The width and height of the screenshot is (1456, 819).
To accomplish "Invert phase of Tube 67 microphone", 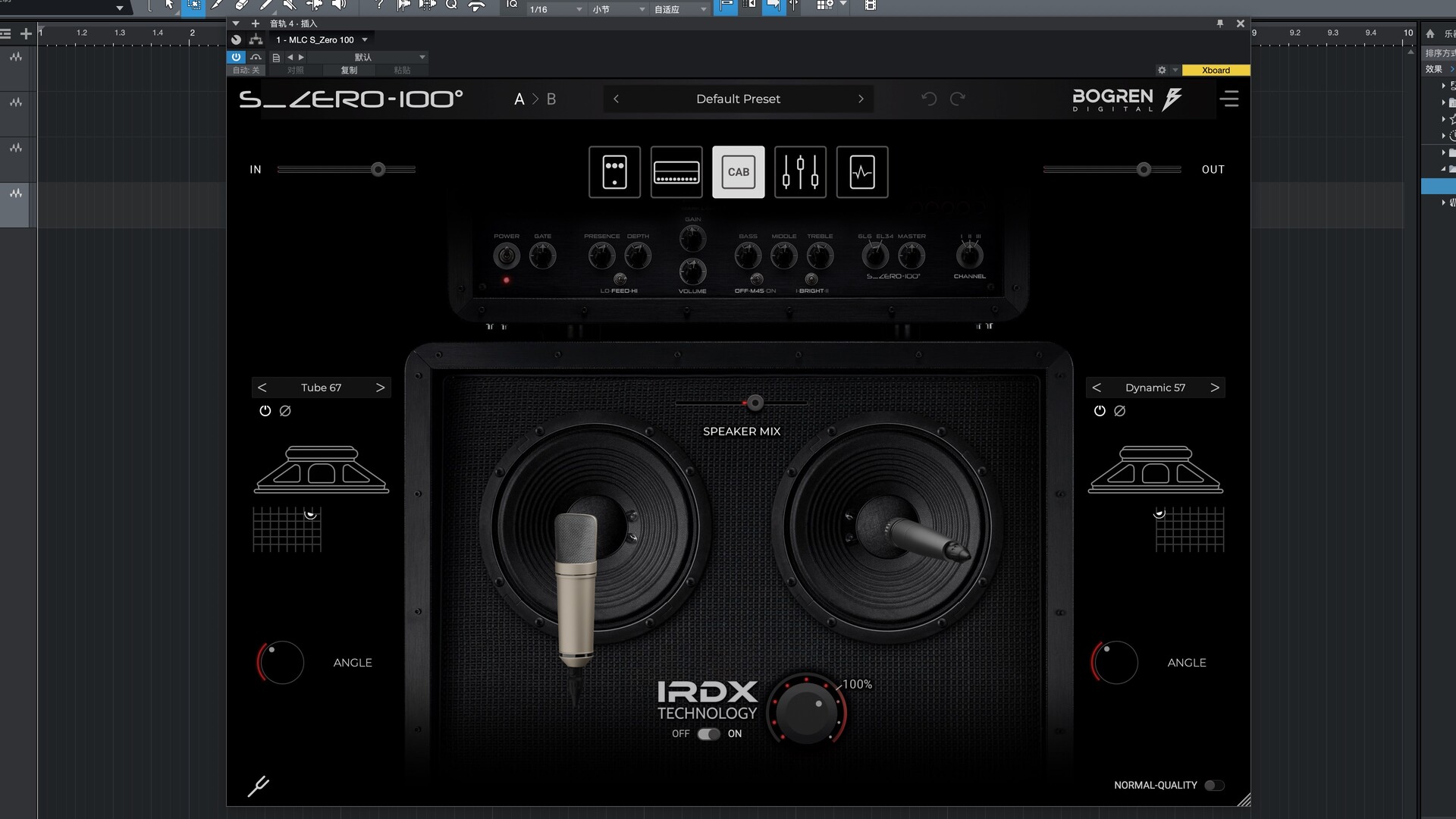I will pyautogui.click(x=285, y=410).
